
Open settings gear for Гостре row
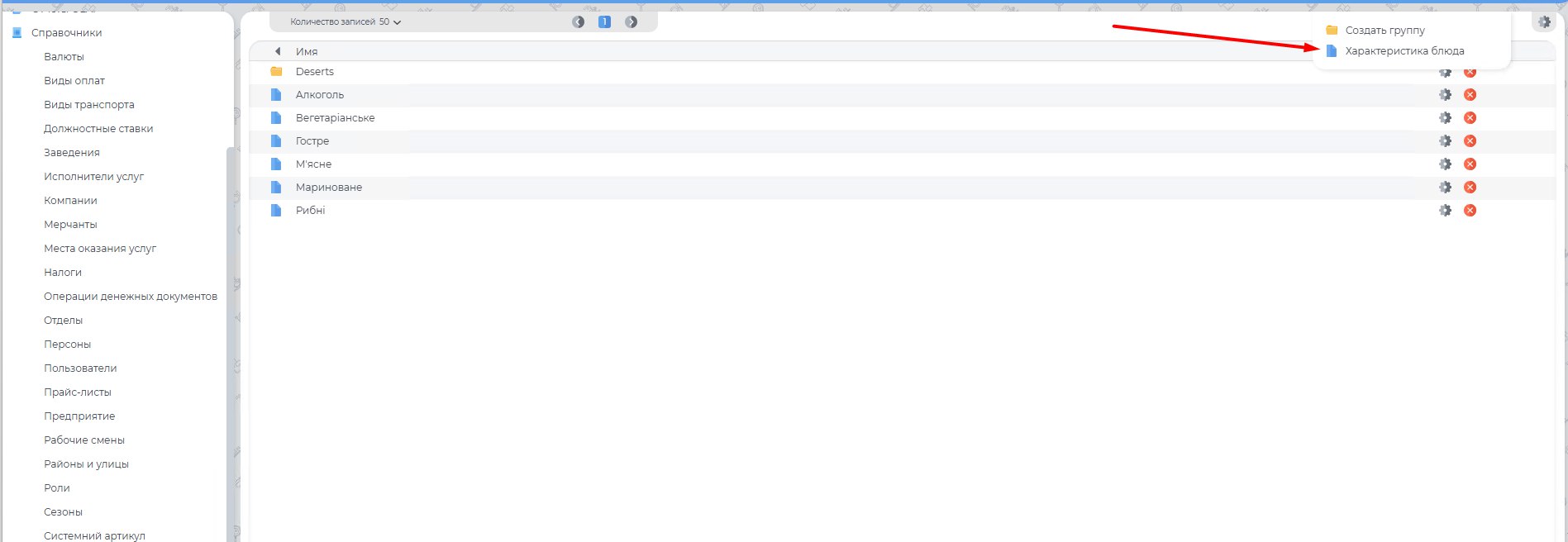[x=1445, y=141]
